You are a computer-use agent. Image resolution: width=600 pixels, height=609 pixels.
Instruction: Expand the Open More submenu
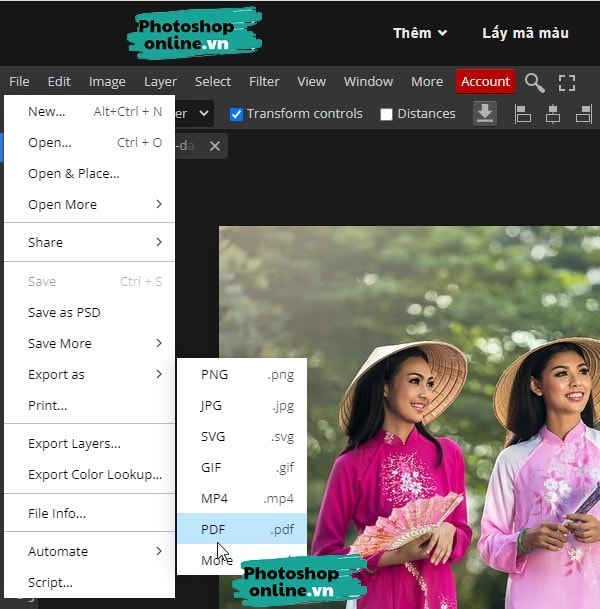[x=90, y=204]
